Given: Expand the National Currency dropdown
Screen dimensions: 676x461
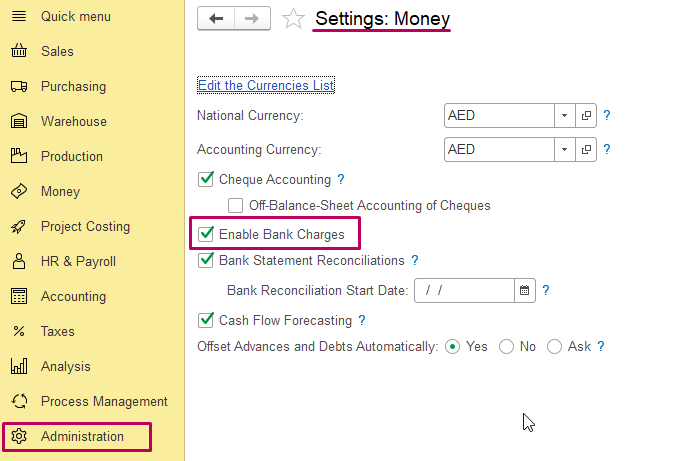Looking at the screenshot, I should click(564, 116).
